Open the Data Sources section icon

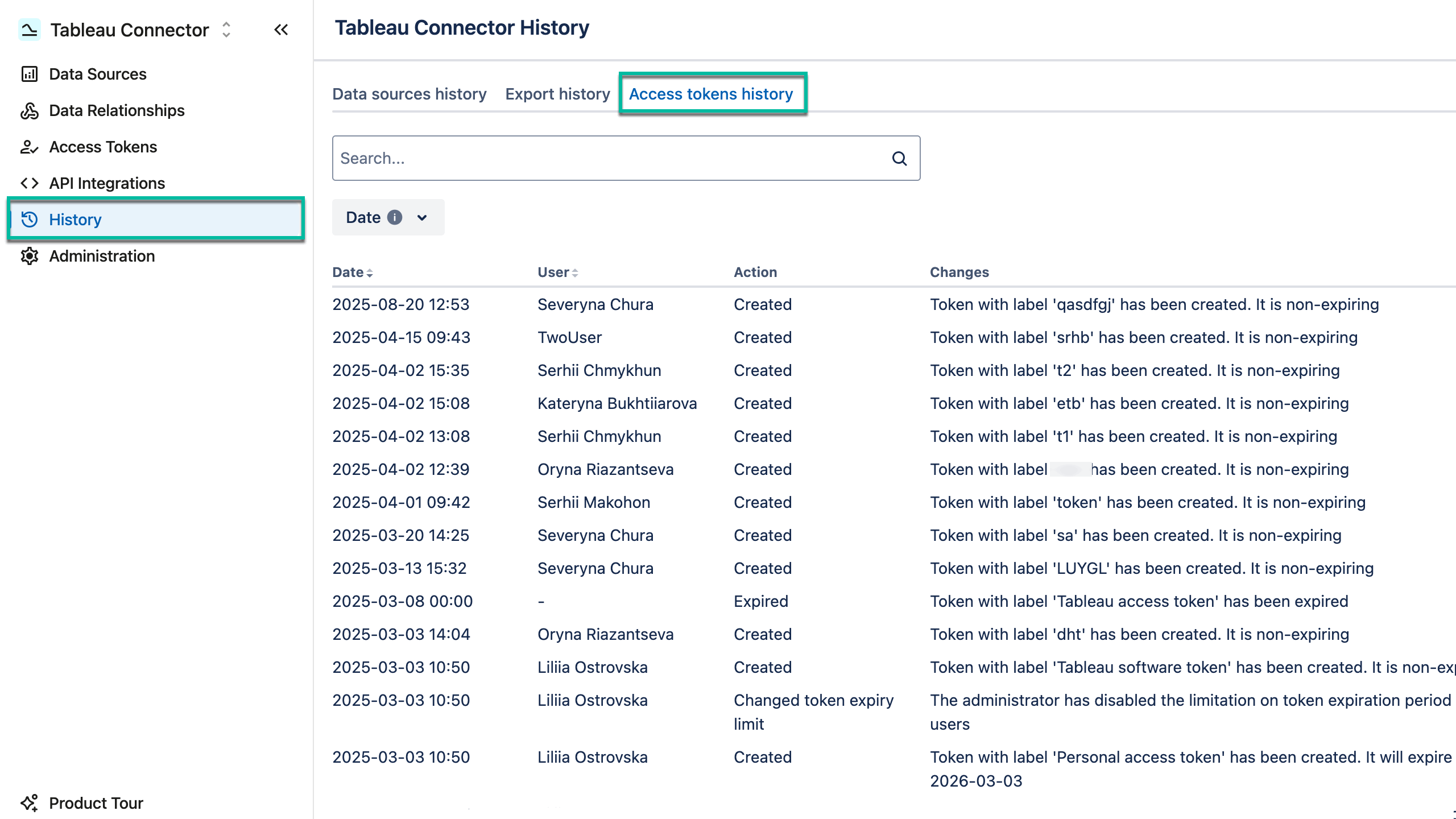30,73
